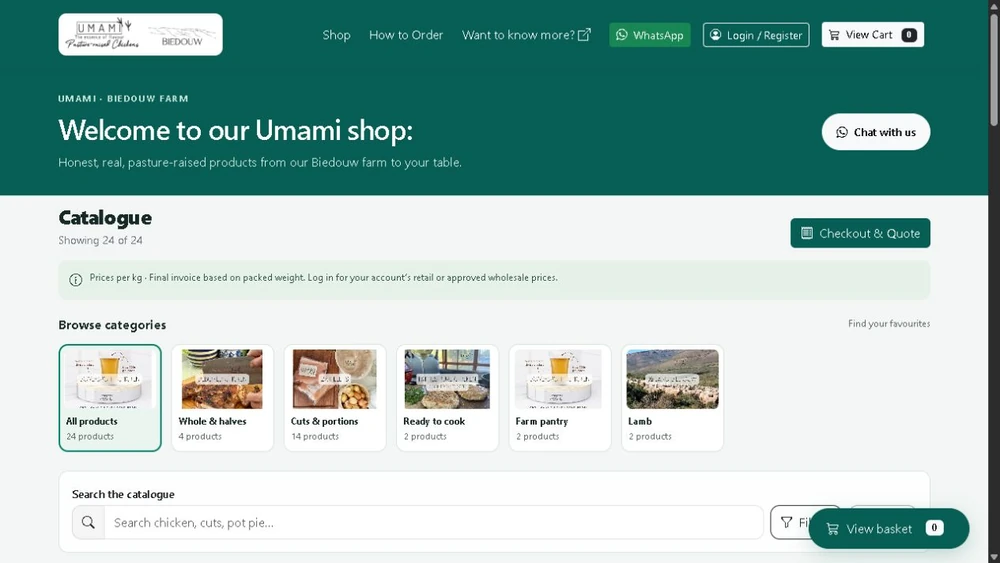The width and height of the screenshot is (1000, 563).
Task: Click the chat bubble icon in Chat with us
Action: click(x=842, y=132)
